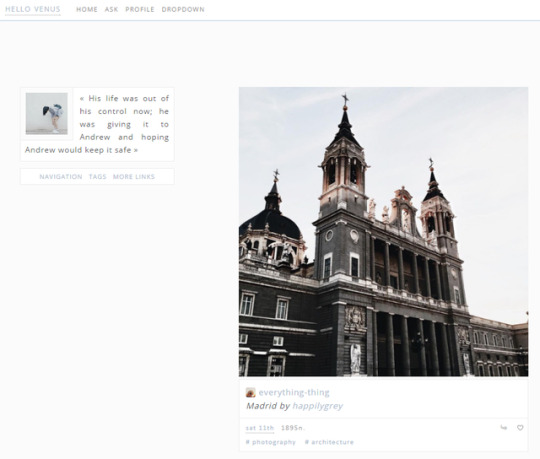Screen dimensions: 540x459
Task: Open the TAGS sidebar tab
Action: [x=97, y=177]
